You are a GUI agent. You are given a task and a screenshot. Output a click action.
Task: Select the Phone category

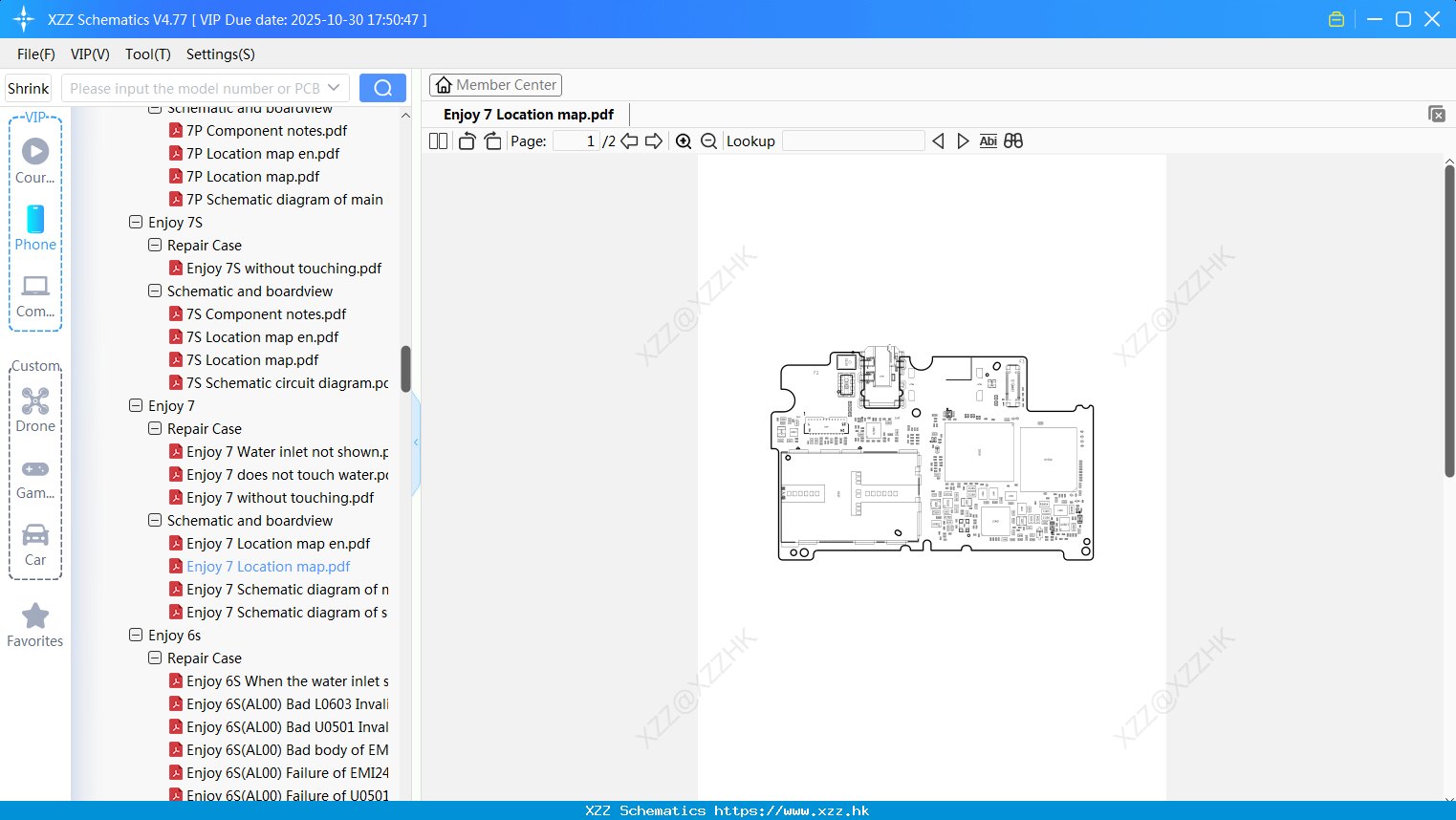[x=35, y=228]
